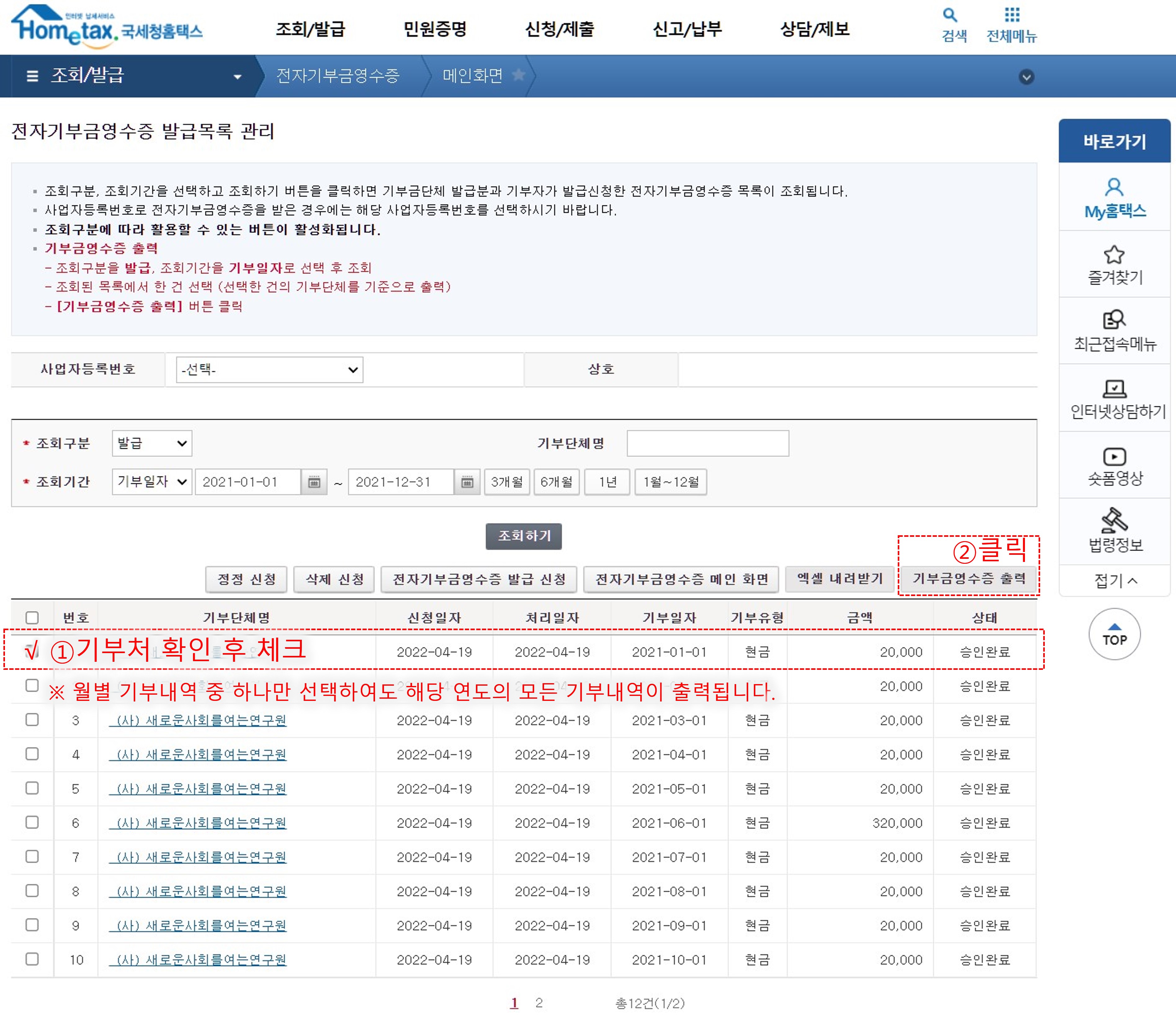
Task: Open the 신고/납부 top menu
Action: pyautogui.click(x=687, y=29)
